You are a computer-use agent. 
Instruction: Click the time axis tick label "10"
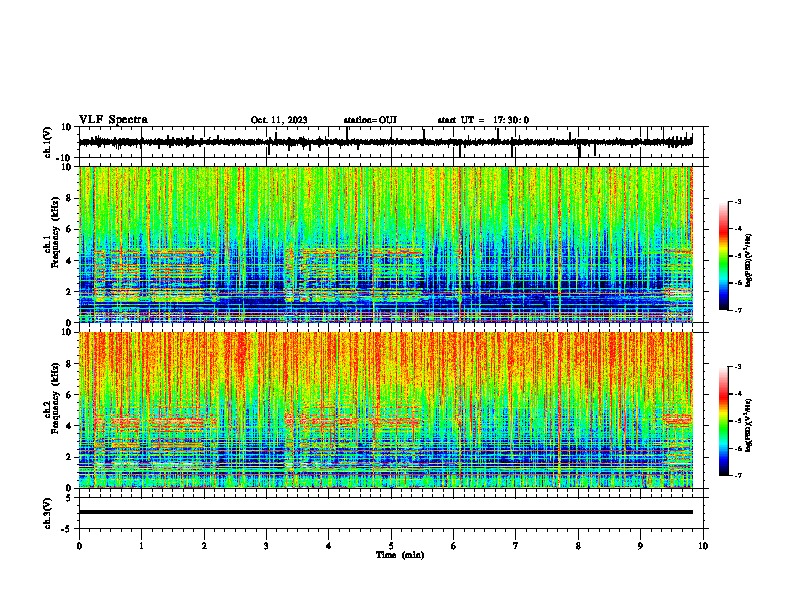703,546
